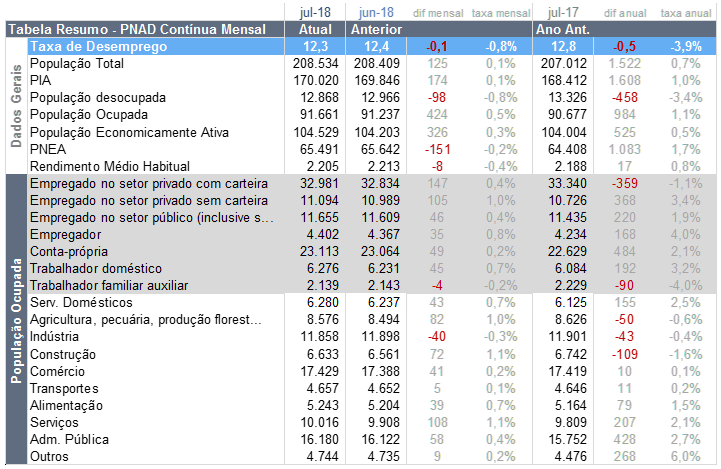The height and width of the screenshot is (469, 721).
Task: Click the 'Rendimento Médio Habitual' row label
Action: coord(110,166)
